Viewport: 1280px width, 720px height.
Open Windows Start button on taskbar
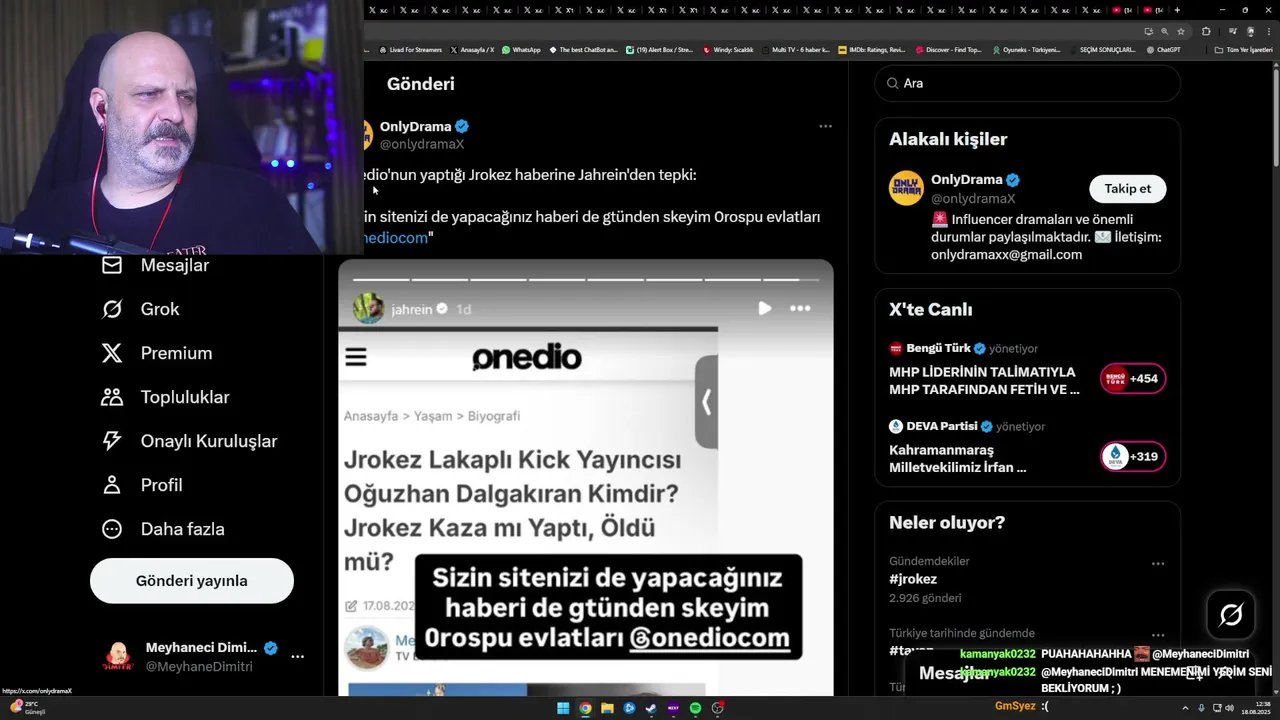[x=563, y=708]
